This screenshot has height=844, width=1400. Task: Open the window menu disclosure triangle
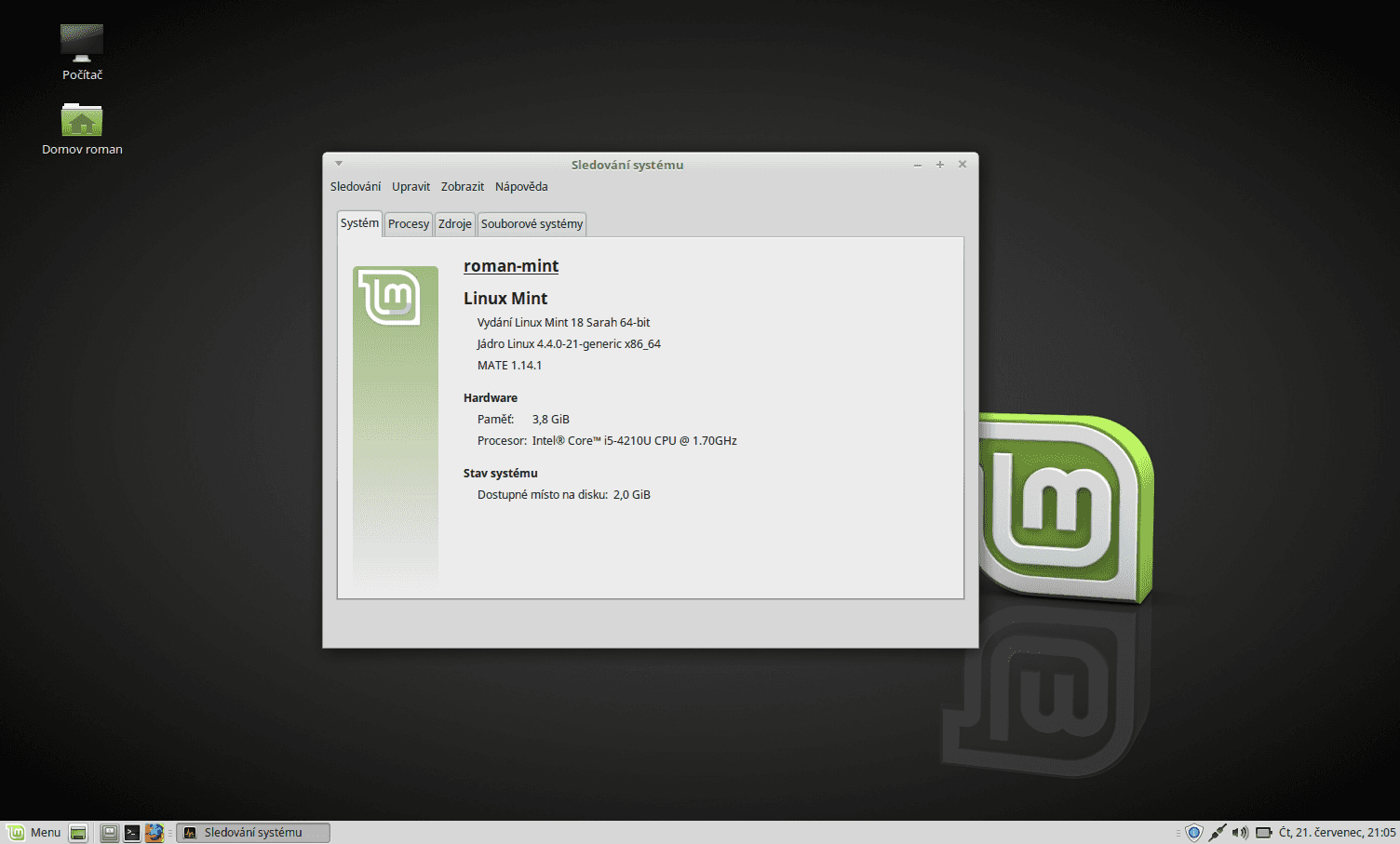(338, 164)
